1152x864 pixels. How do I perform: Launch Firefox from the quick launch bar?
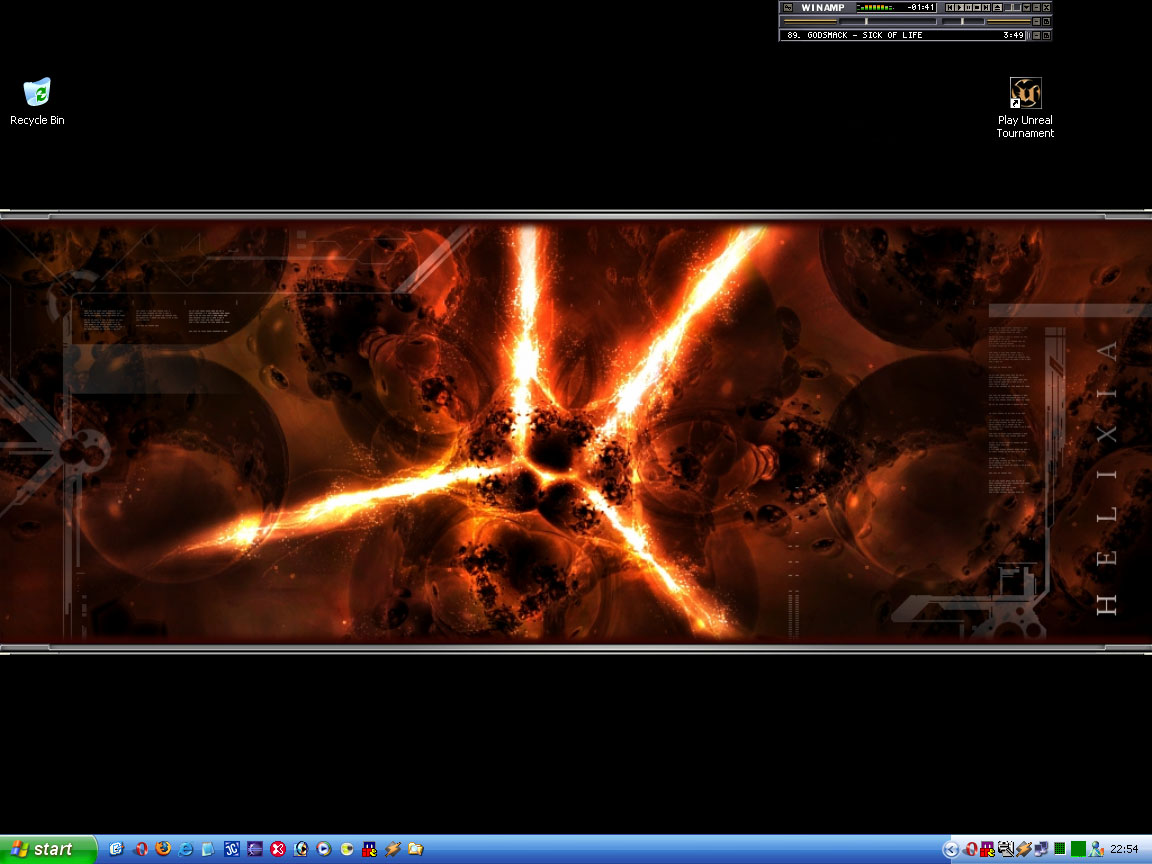[x=163, y=849]
